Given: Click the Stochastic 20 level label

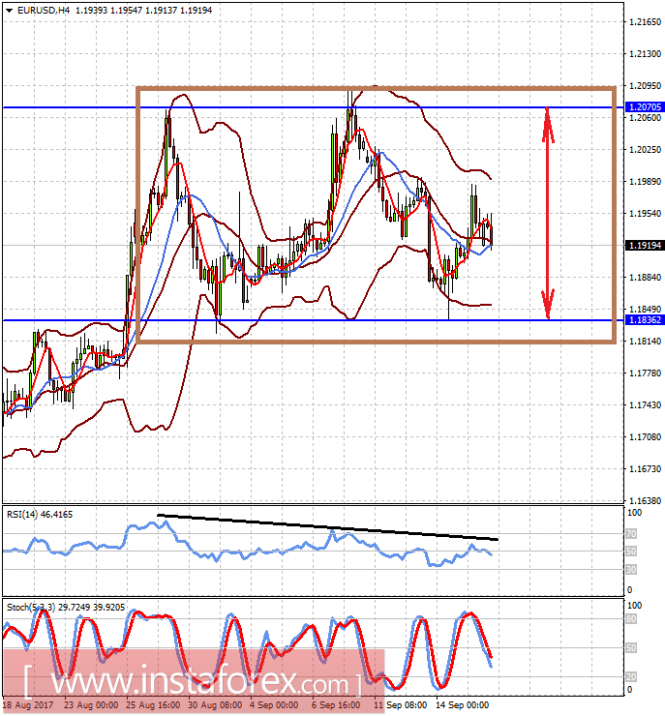Looking at the screenshot, I should pos(631,677).
